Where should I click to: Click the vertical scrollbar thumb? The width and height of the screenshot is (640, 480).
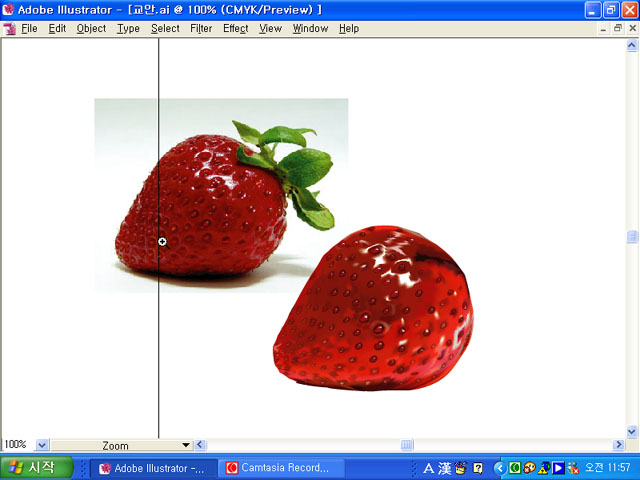click(x=632, y=237)
